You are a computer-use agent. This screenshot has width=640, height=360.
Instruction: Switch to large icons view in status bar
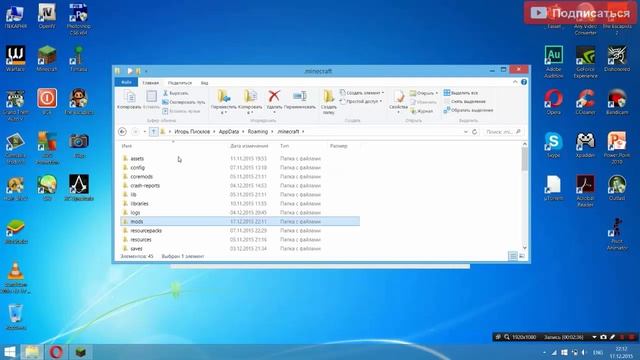click(x=522, y=256)
